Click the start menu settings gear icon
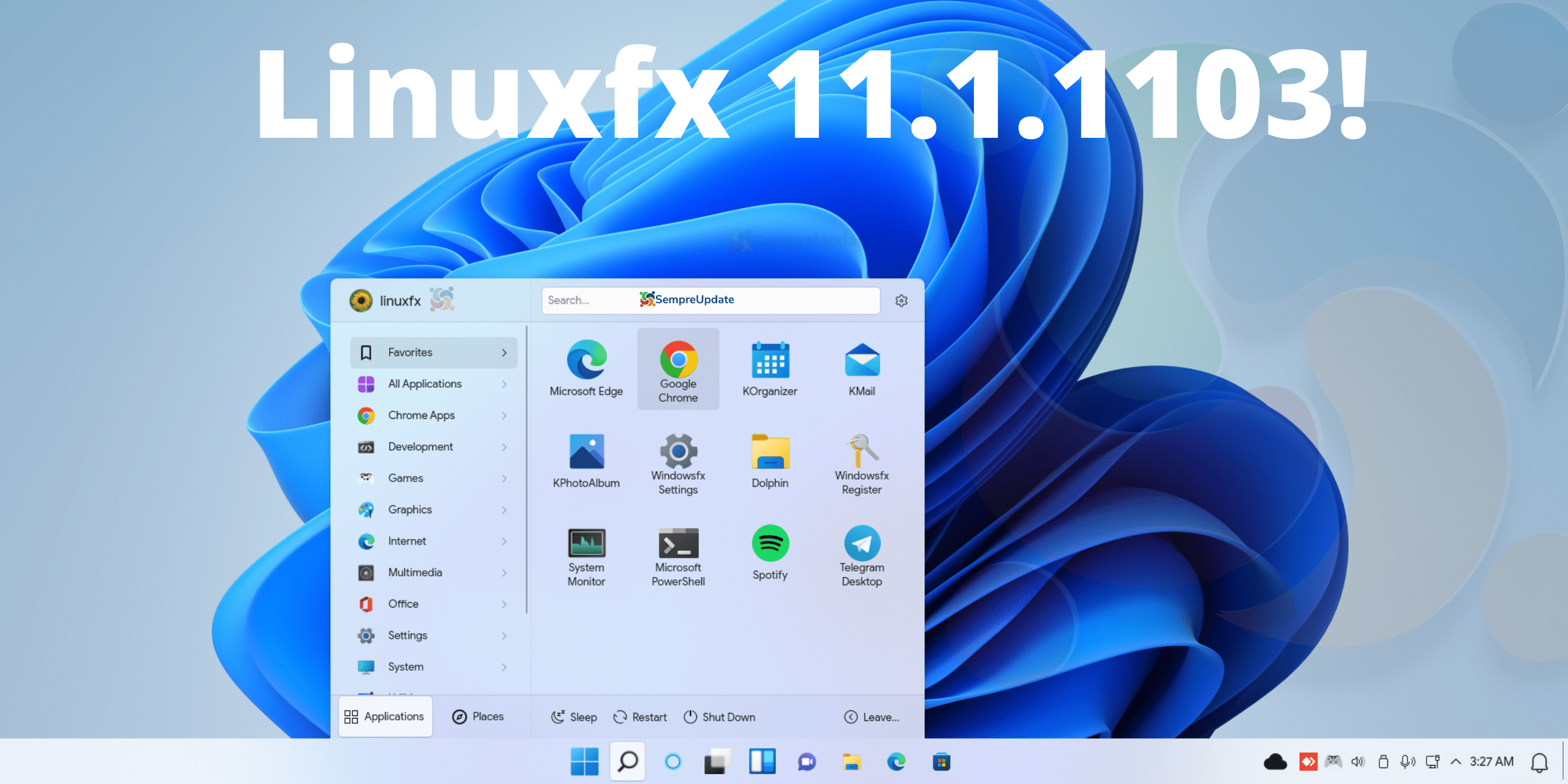 coord(901,301)
